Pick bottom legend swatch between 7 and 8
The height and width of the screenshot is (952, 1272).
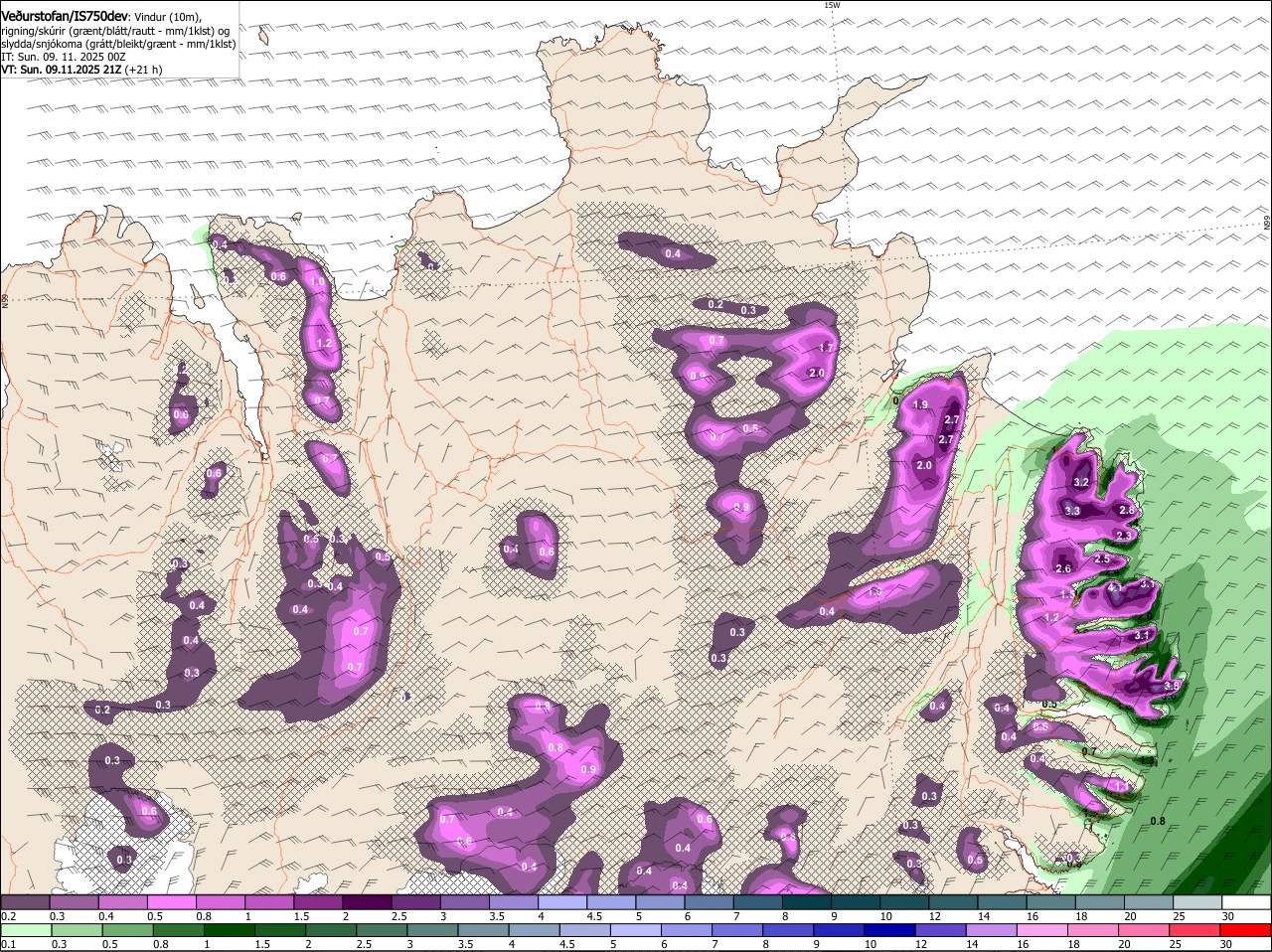coord(738,930)
